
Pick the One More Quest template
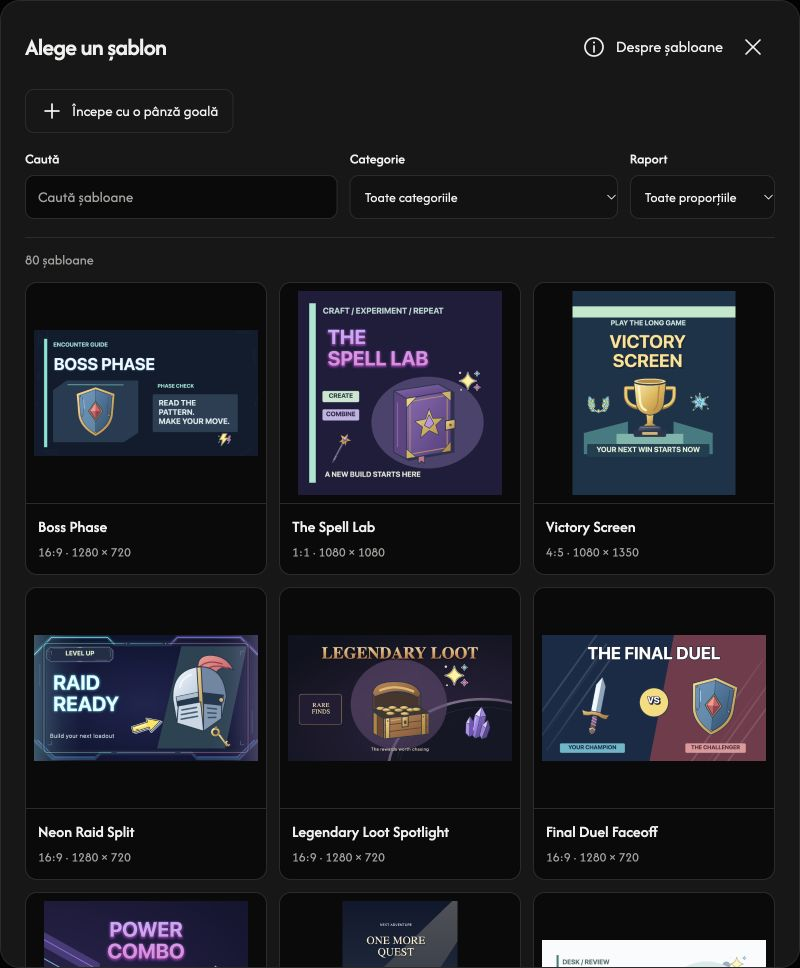coord(399,934)
